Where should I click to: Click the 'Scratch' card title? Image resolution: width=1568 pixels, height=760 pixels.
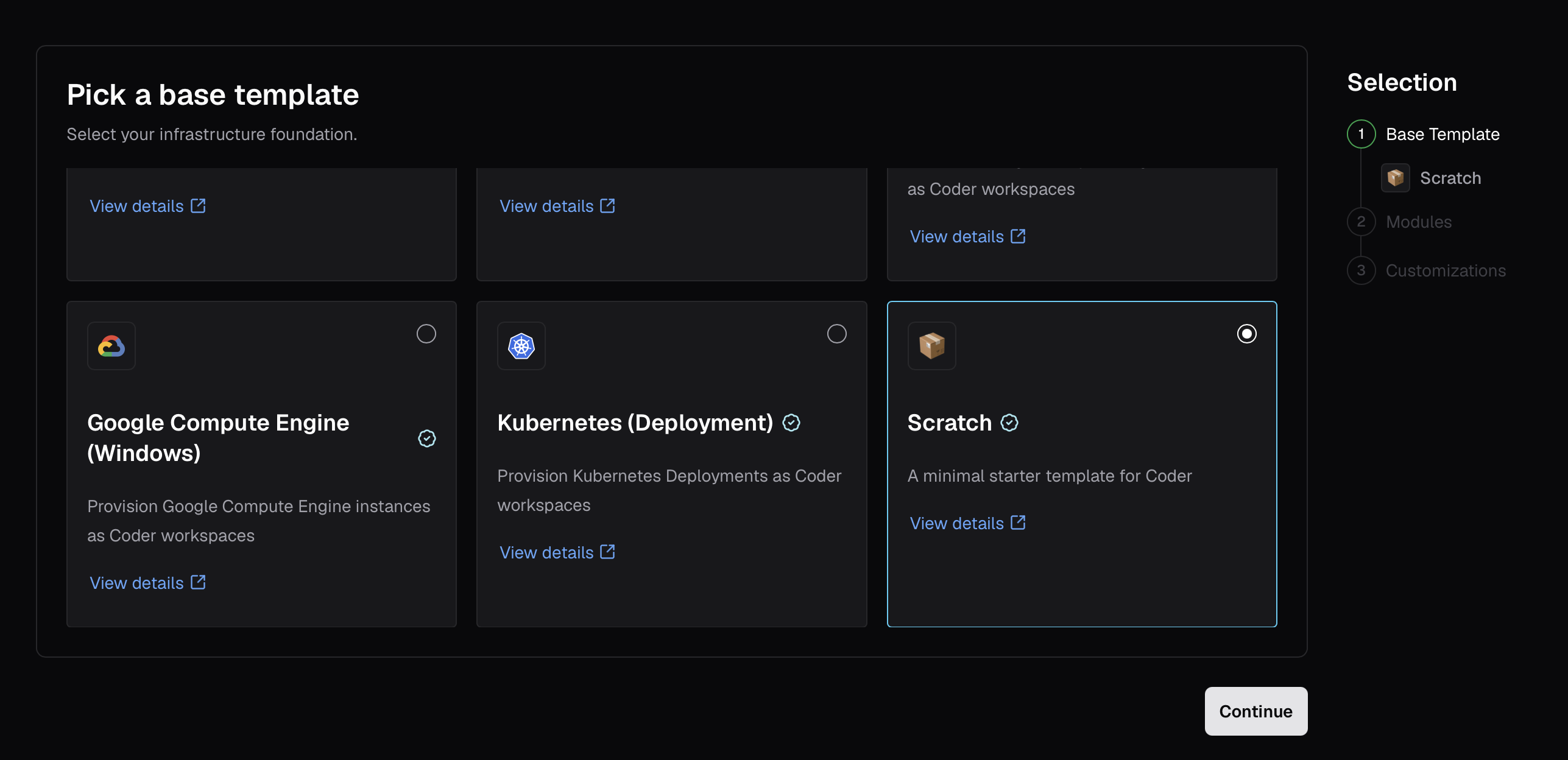pos(950,423)
